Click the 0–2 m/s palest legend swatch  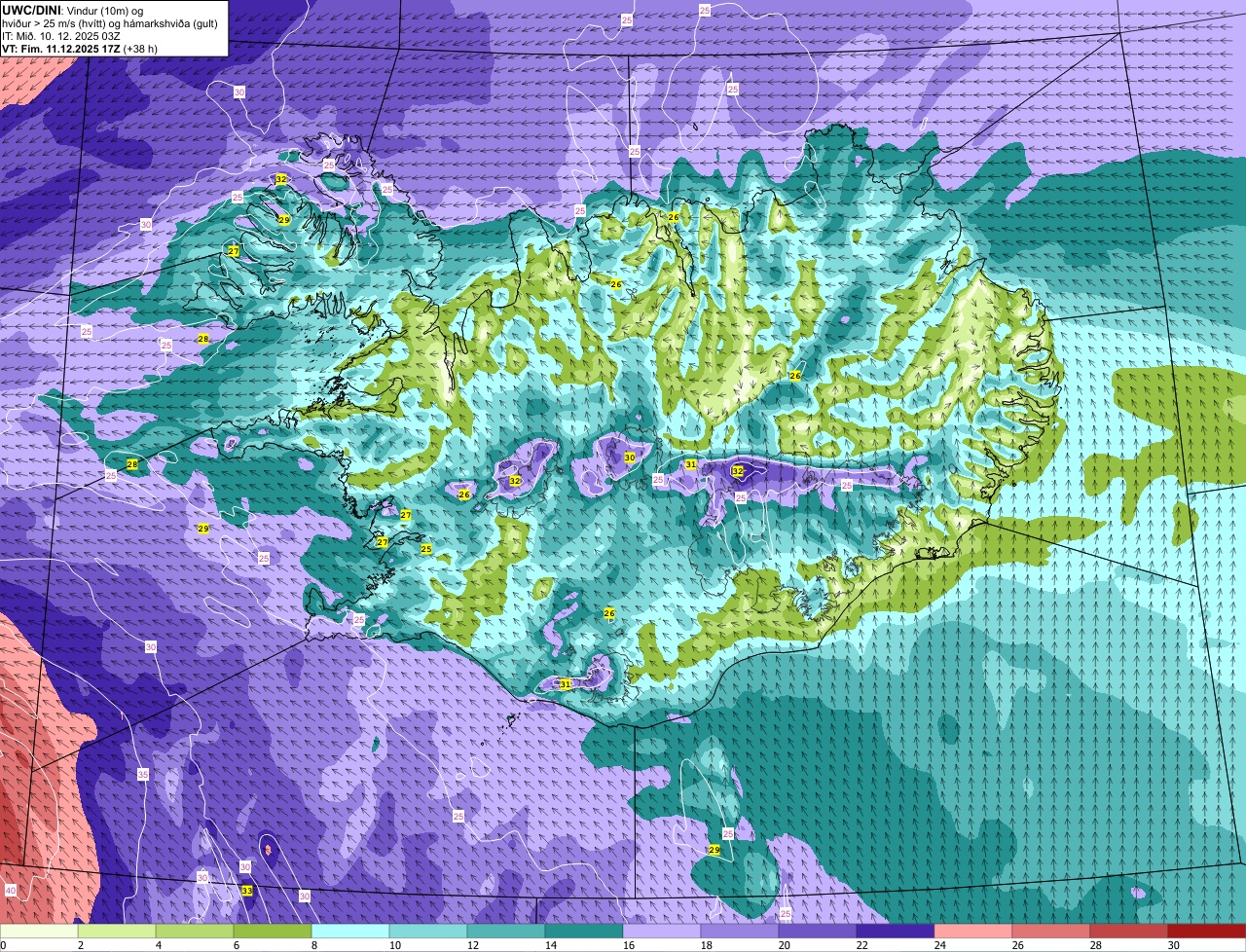point(39,931)
